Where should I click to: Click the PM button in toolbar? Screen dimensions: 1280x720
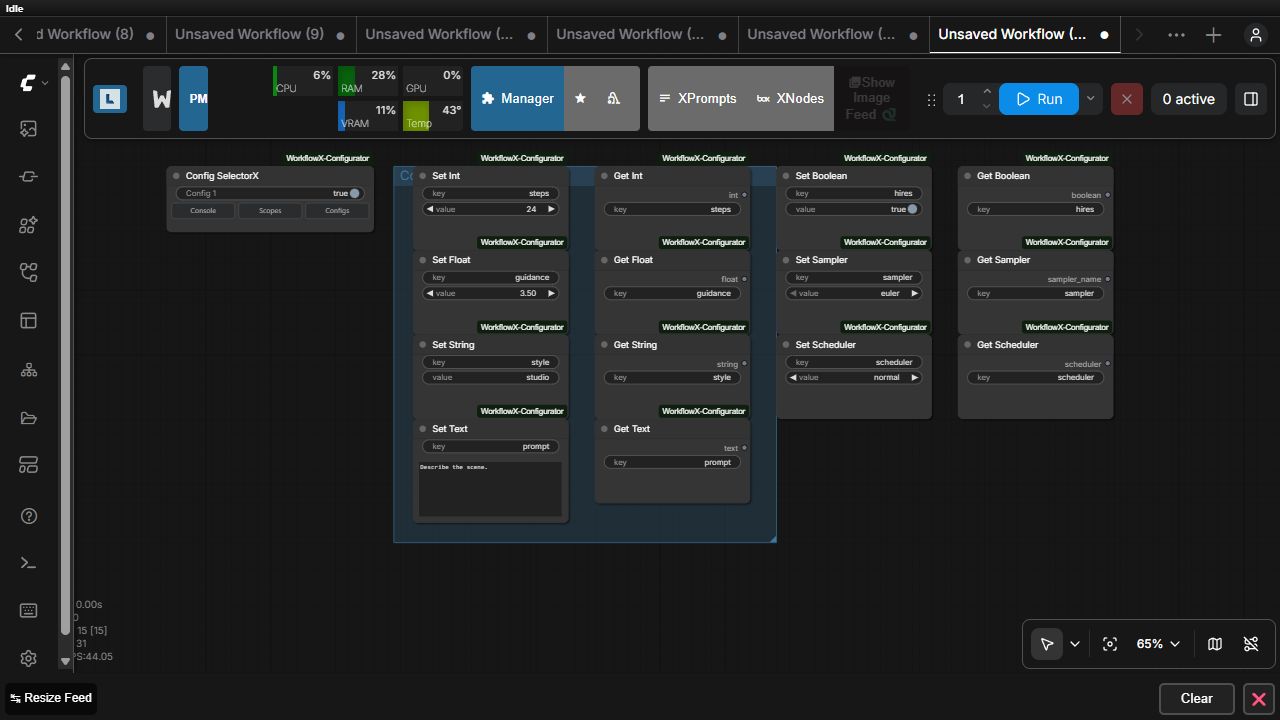click(194, 98)
